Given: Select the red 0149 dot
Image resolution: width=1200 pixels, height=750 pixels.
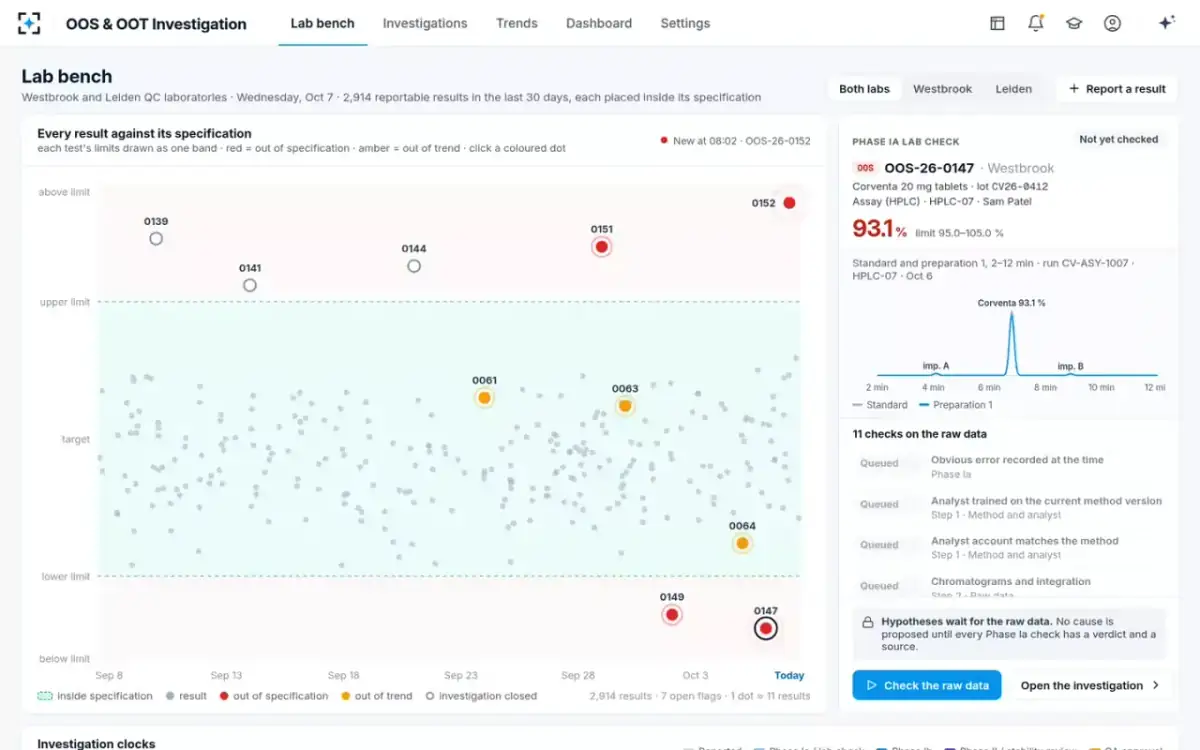Looking at the screenshot, I should [x=672, y=614].
